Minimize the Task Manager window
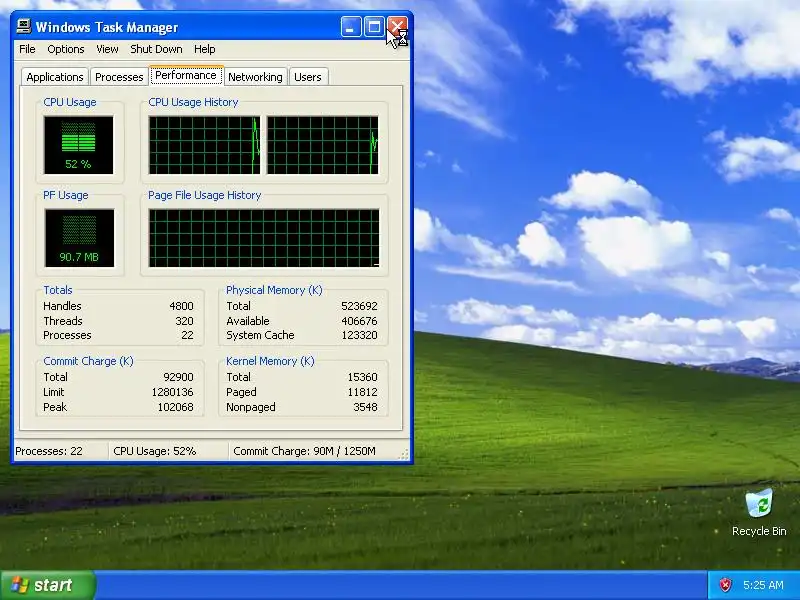The image size is (800, 600). tap(351, 27)
